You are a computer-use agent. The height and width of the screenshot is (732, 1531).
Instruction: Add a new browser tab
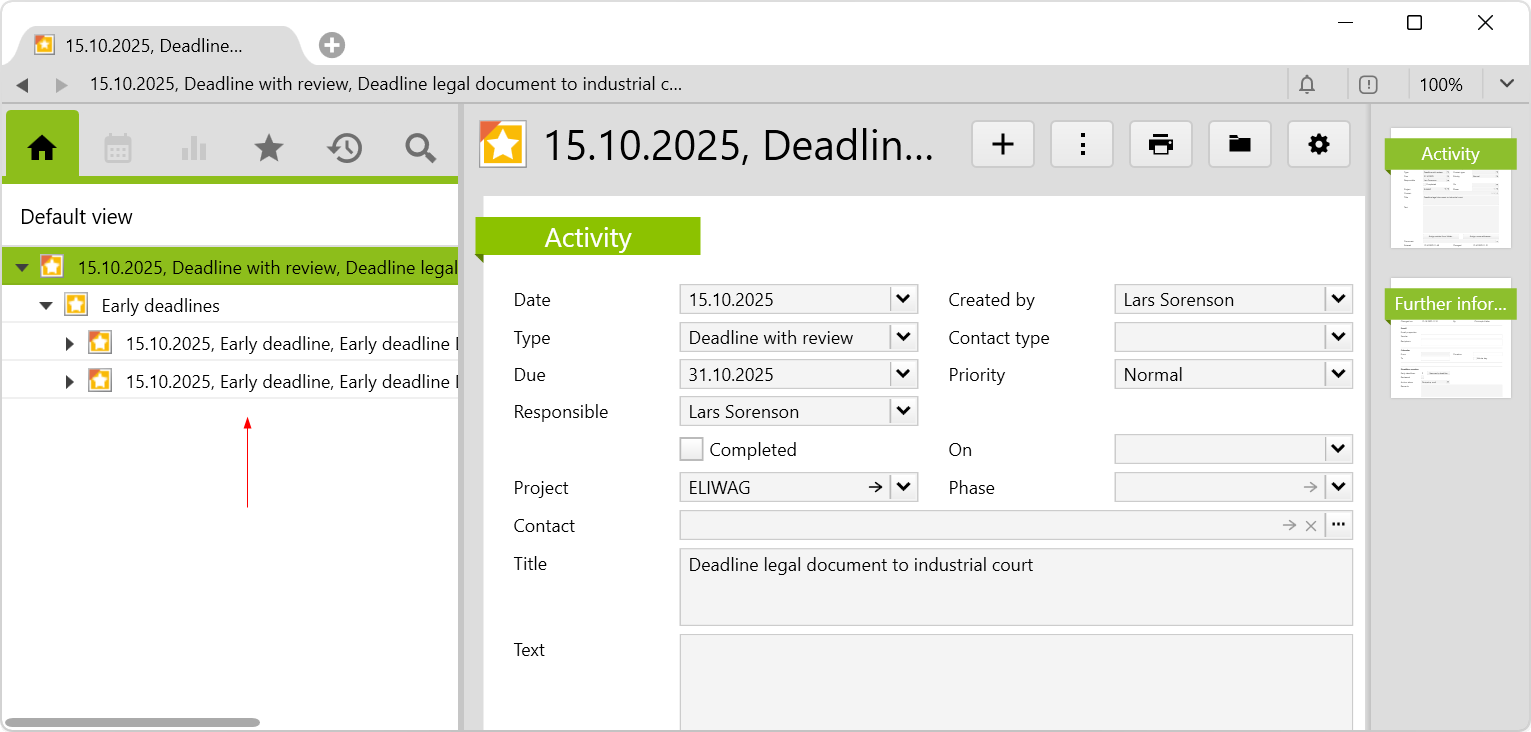tap(332, 45)
